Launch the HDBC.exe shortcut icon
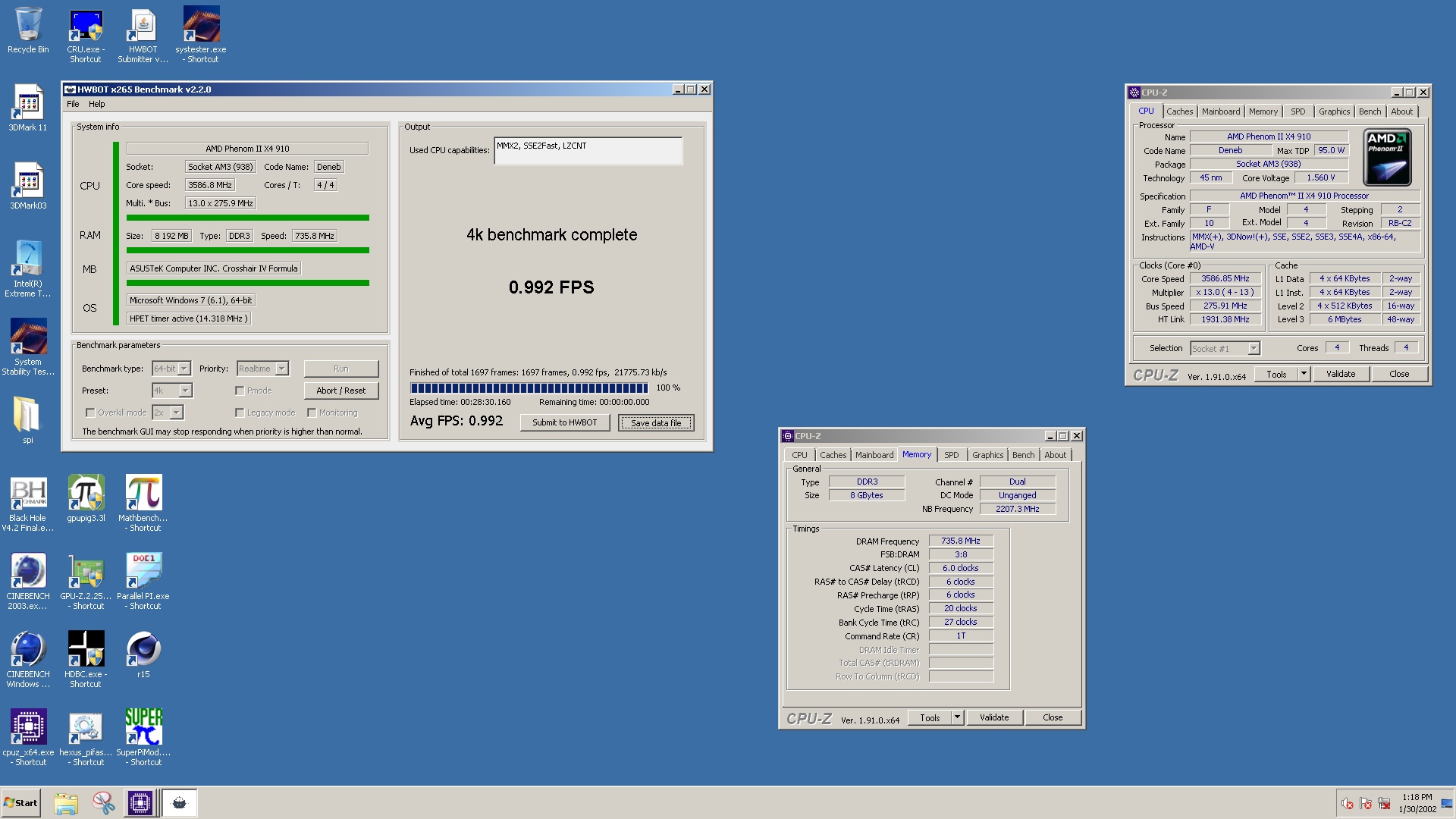The image size is (1456, 819). pyautogui.click(x=86, y=661)
